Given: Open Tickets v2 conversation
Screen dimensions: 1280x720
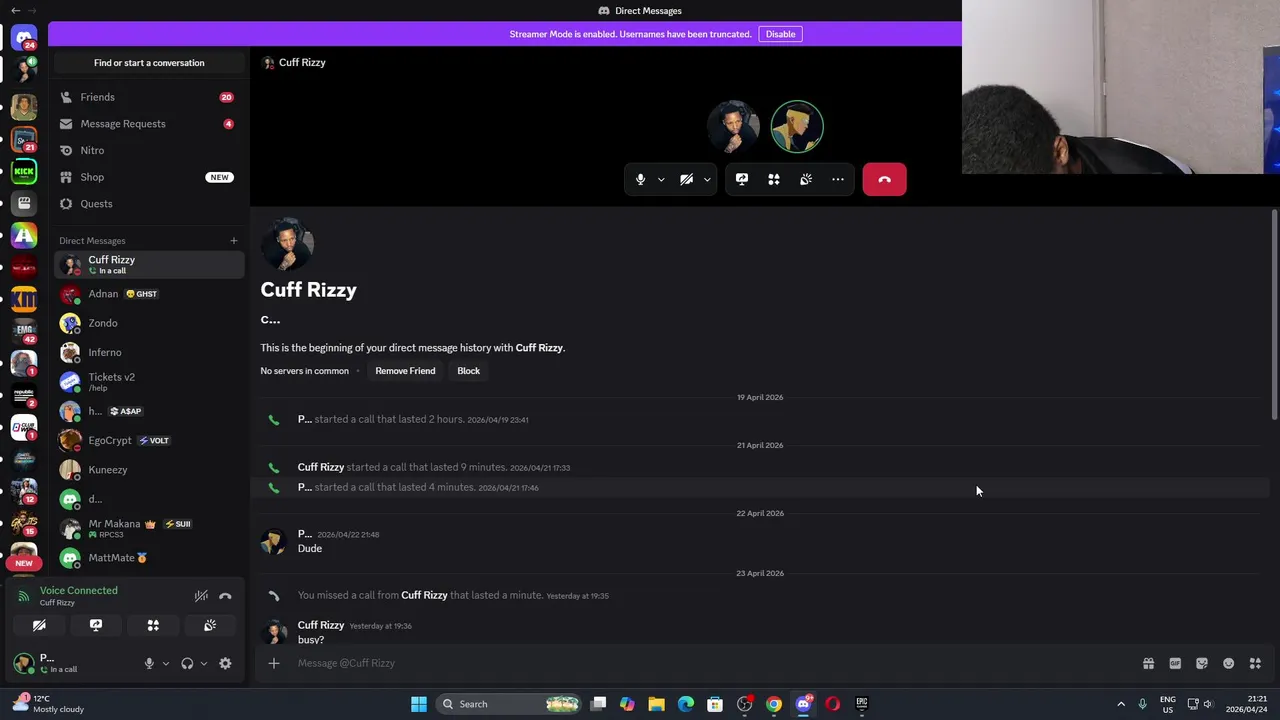Looking at the screenshot, I should [149, 381].
